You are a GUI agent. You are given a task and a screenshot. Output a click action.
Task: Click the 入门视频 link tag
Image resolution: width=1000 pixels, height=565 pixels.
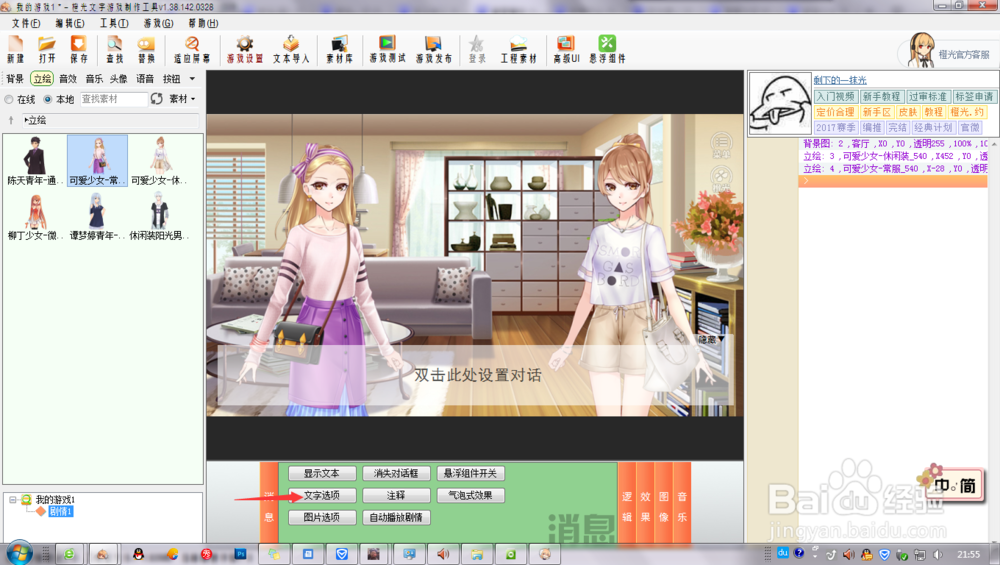click(835, 96)
